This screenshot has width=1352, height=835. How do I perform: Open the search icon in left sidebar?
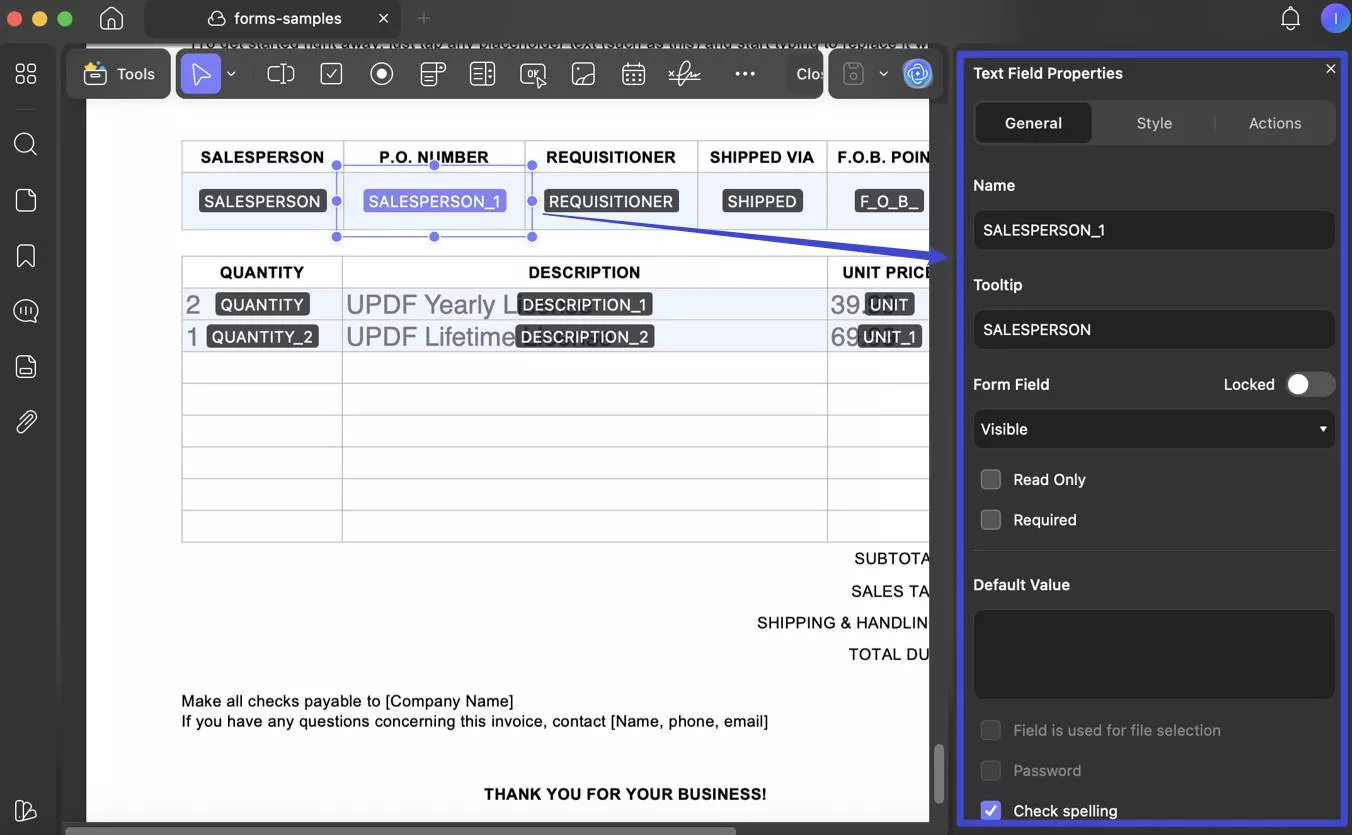click(x=26, y=144)
